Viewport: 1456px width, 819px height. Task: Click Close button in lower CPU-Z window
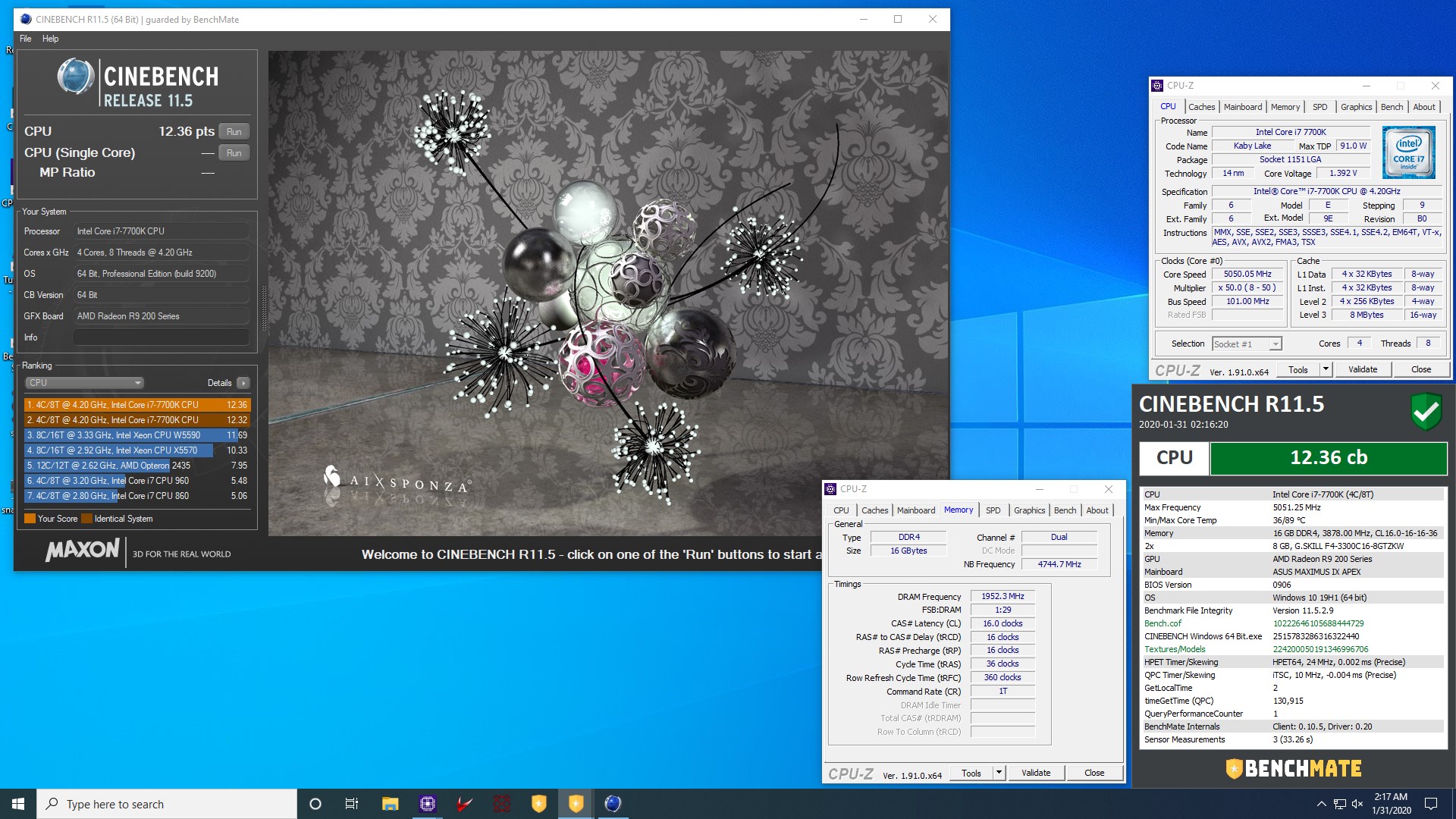pos(1094,773)
